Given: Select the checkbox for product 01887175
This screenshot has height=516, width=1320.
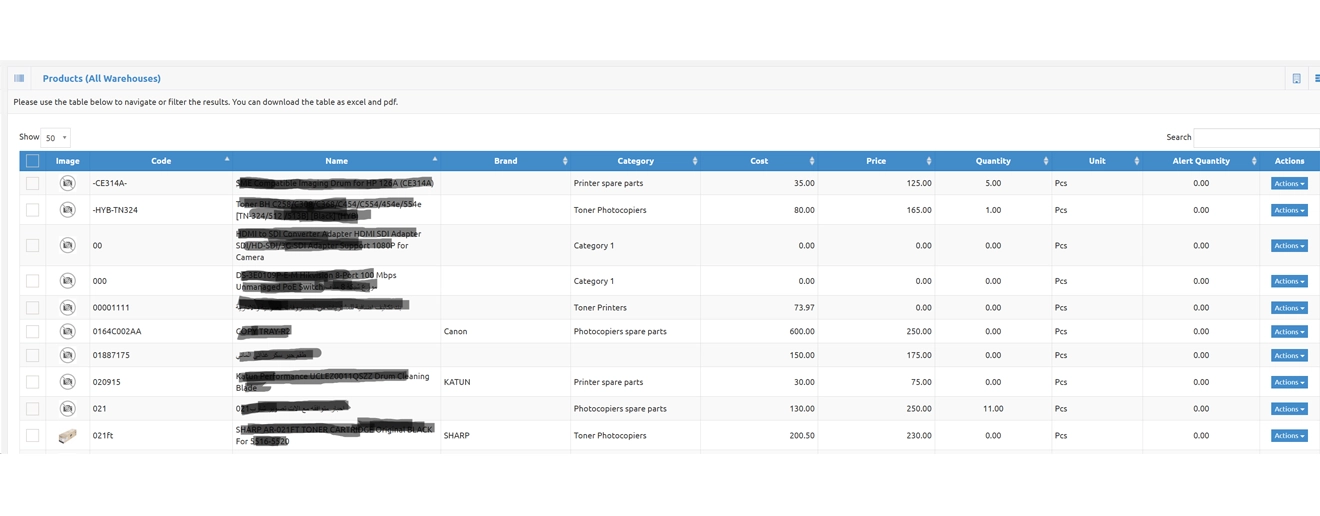Looking at the screenshot, I should tap(32, 355).
